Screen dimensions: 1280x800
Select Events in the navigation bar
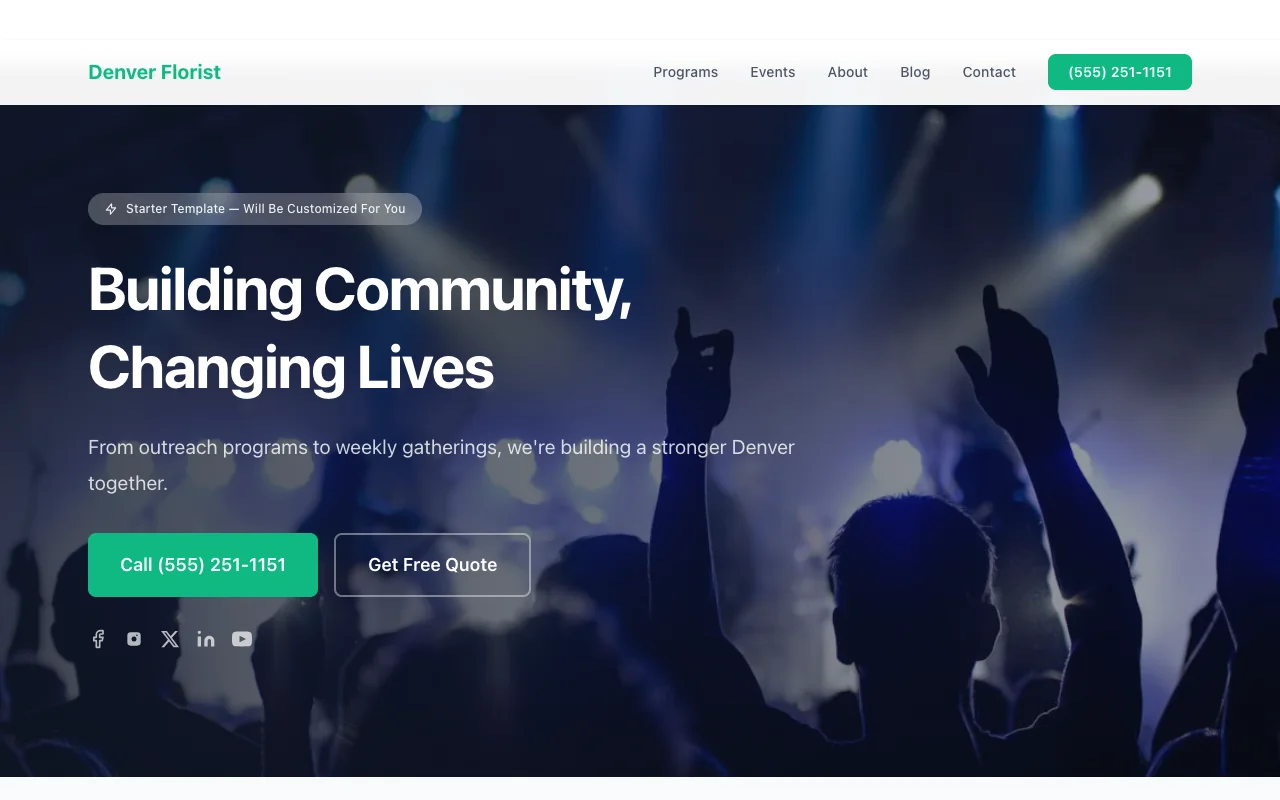pyautogui.click(x=772, y=72)
